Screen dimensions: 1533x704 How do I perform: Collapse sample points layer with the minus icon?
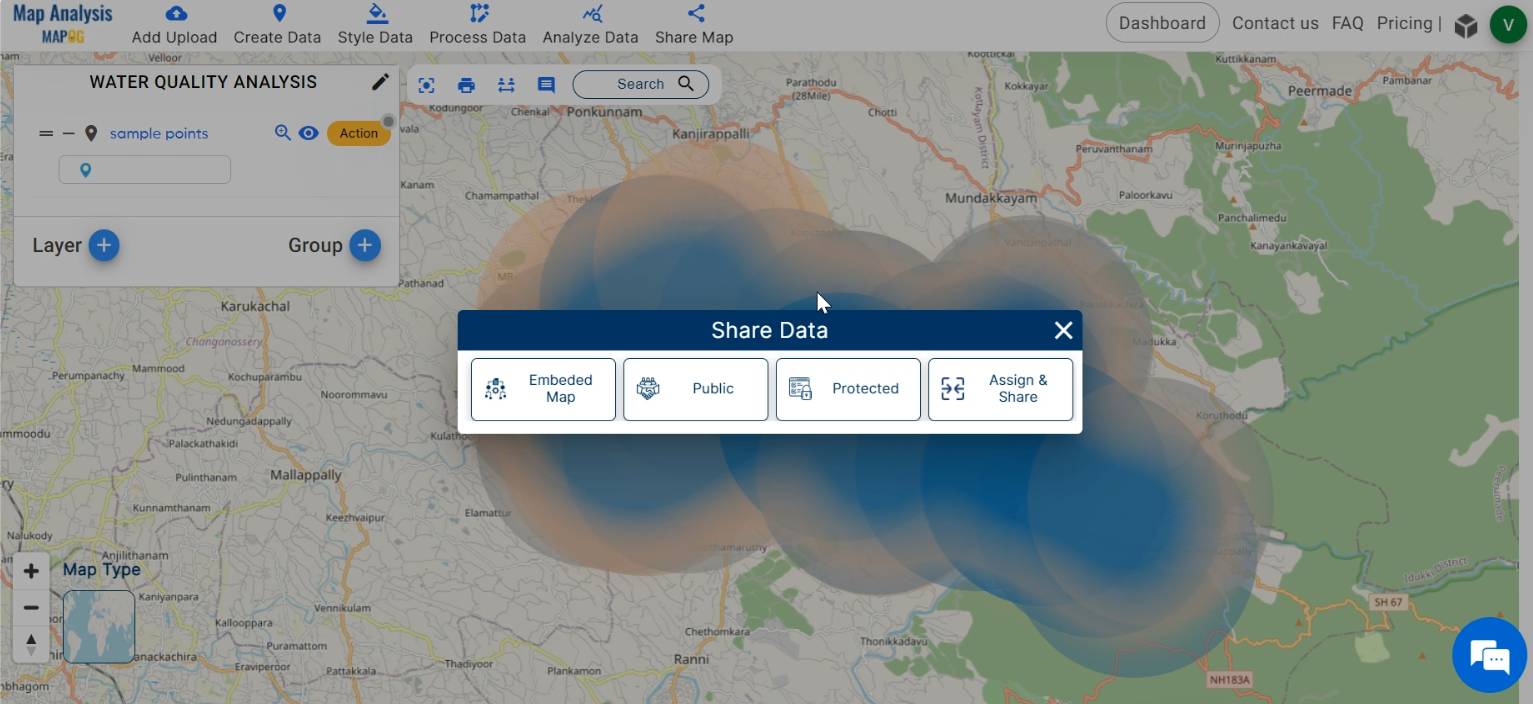point(68,133)
